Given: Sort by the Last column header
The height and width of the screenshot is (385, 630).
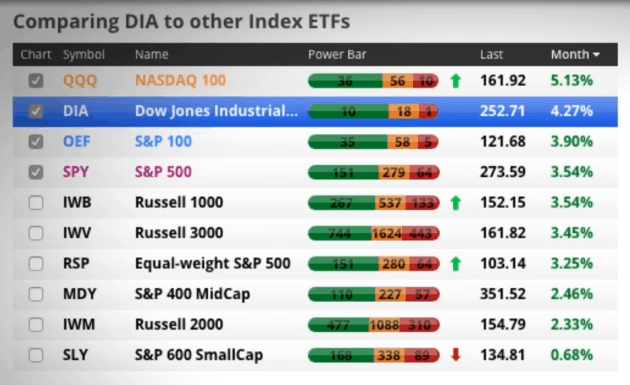Looking at the screenshot, I should pyautogui.click(x=491, y=54).
